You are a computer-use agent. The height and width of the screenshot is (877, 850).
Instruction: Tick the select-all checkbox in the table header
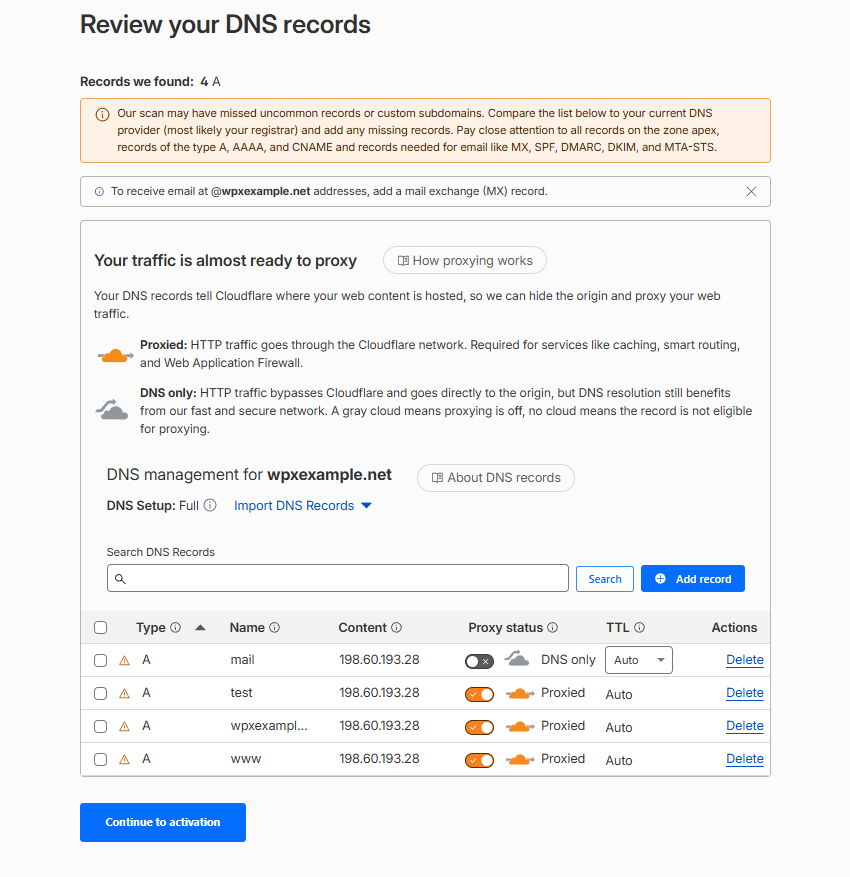101,628
